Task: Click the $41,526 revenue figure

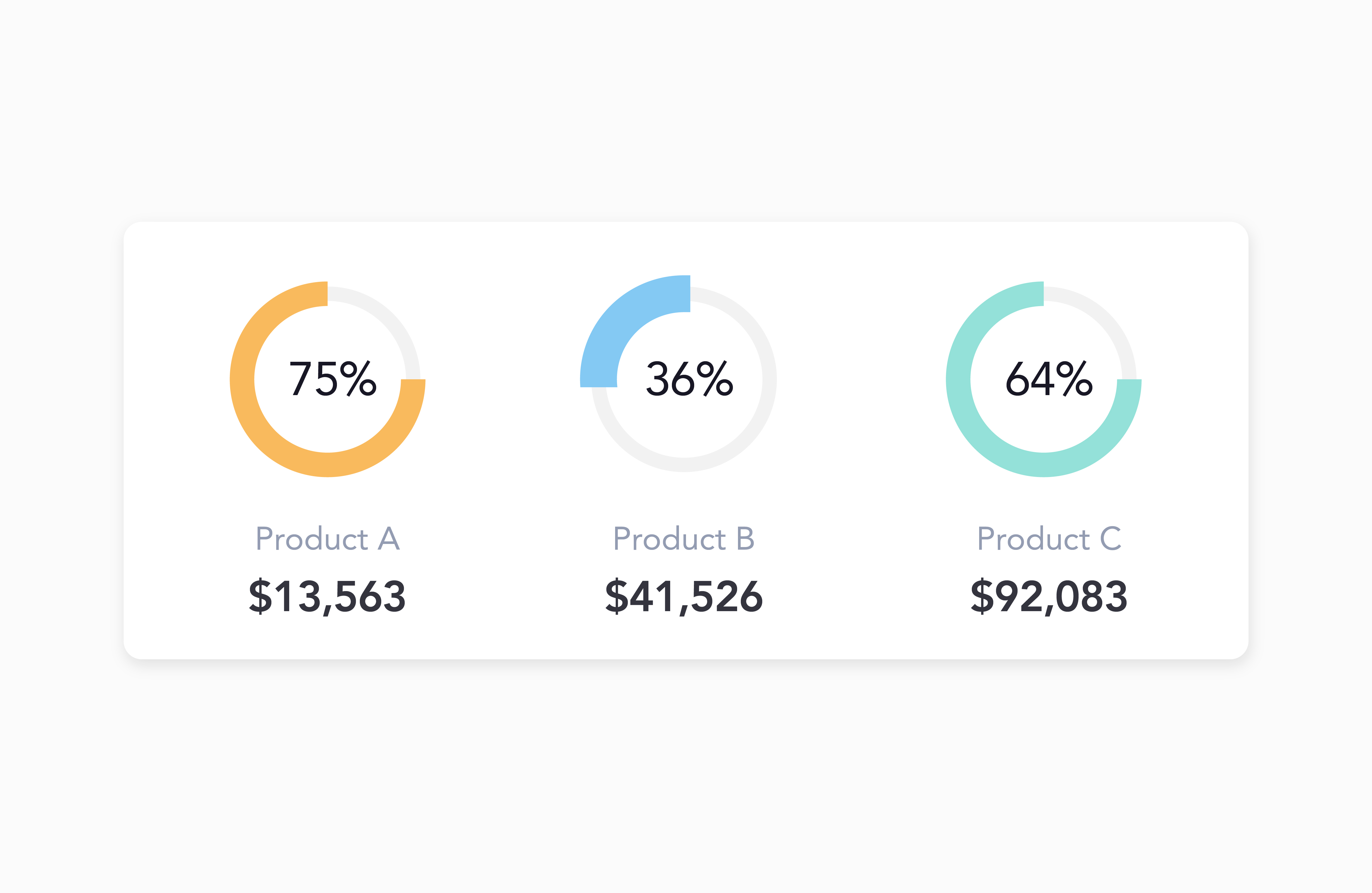Action: tap(684, 596)
